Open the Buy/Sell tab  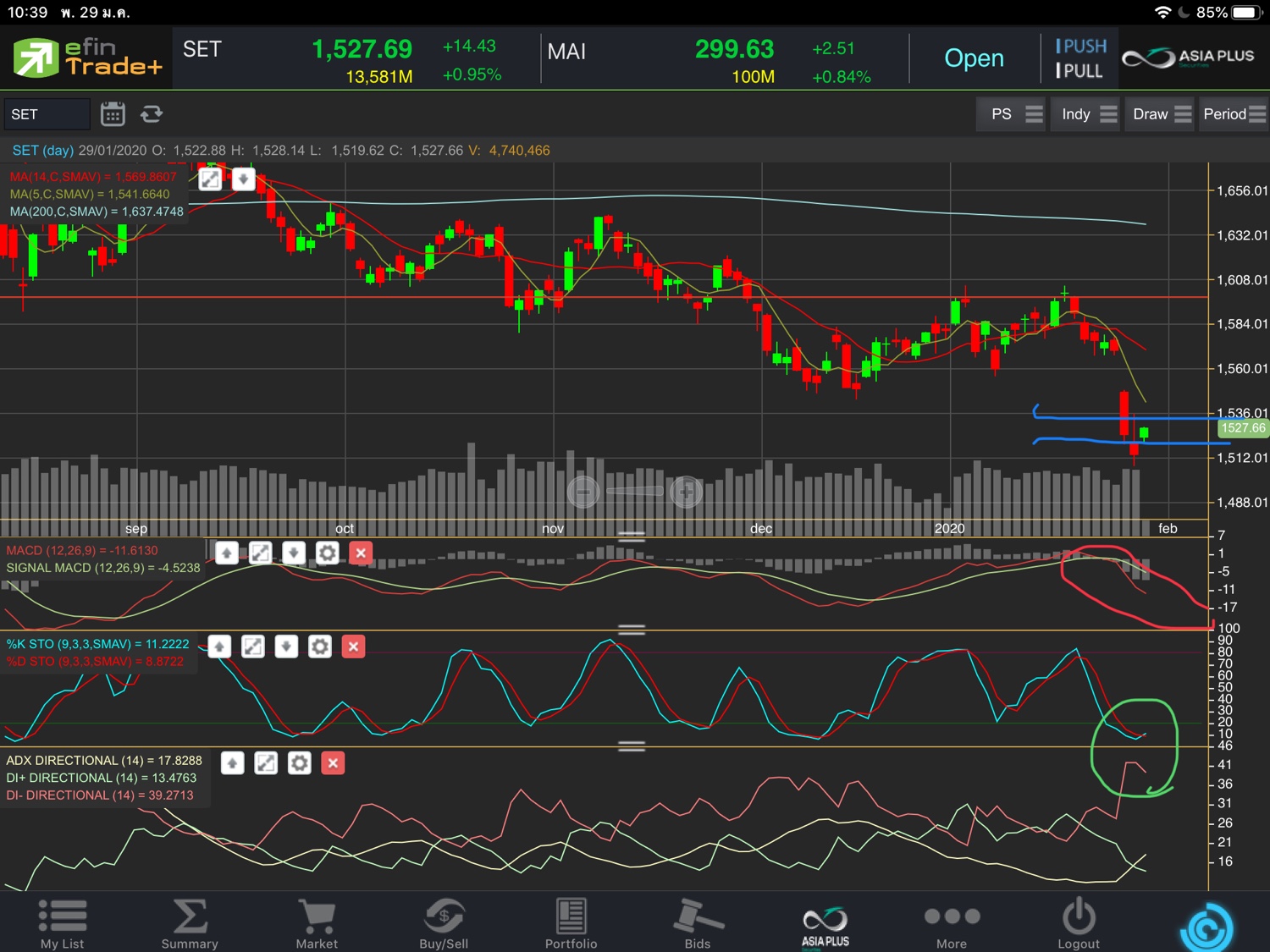click(x=444, y=924)
